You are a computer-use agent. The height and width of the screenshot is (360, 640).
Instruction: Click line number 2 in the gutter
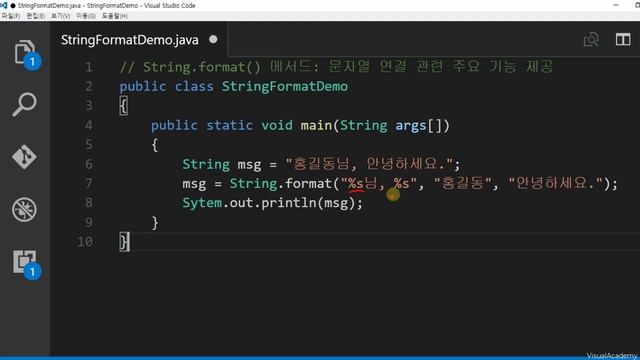tap(89, 86)
